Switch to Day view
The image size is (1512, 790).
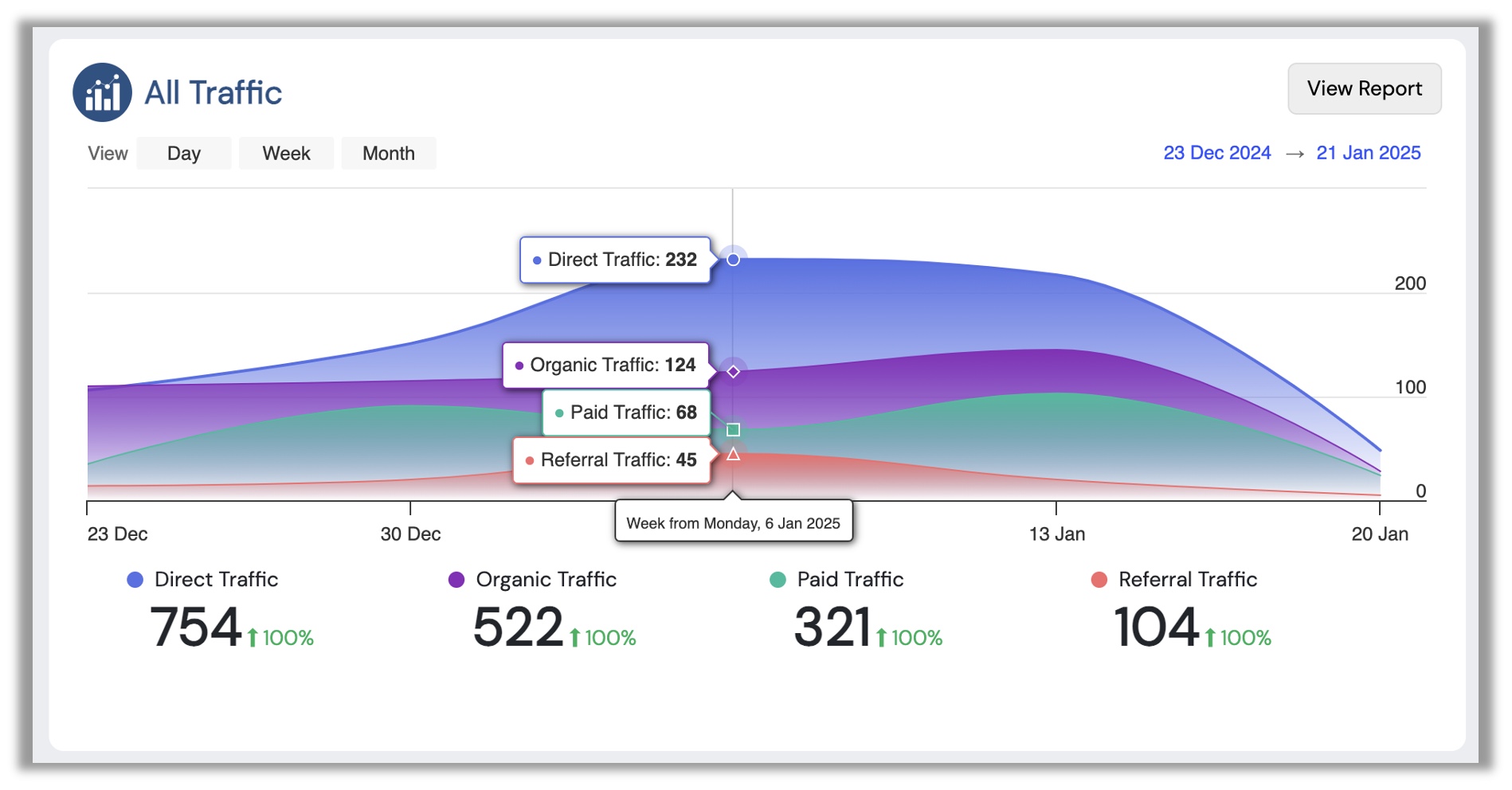[x=183, y=154]
